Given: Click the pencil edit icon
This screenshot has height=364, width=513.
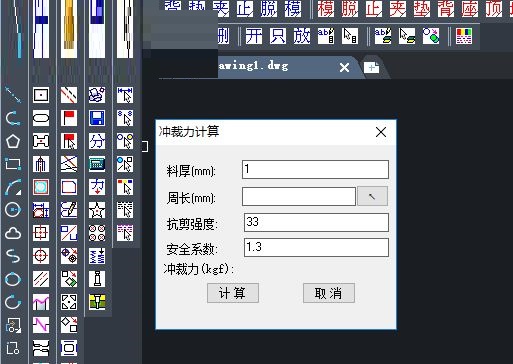Looking at the screenshot, I should (69, 210).
